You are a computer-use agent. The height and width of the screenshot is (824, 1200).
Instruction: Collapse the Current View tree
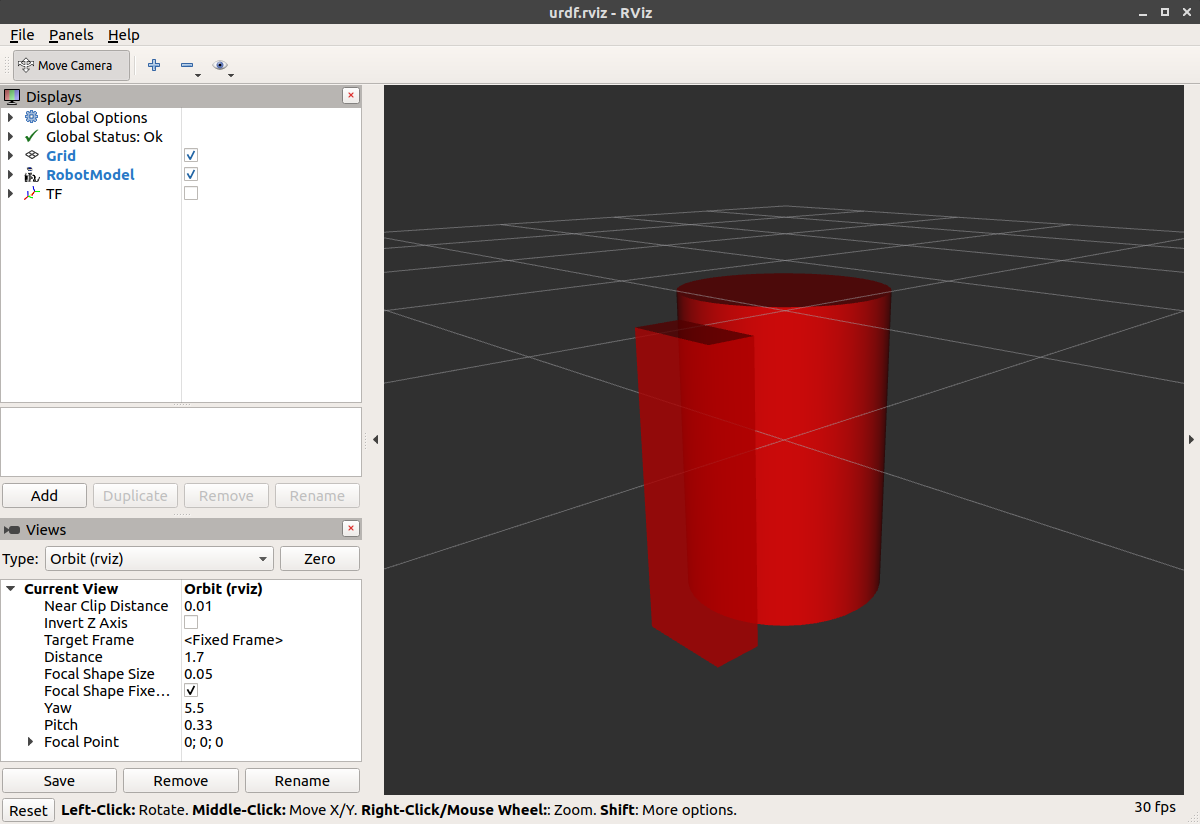[11, 589]
